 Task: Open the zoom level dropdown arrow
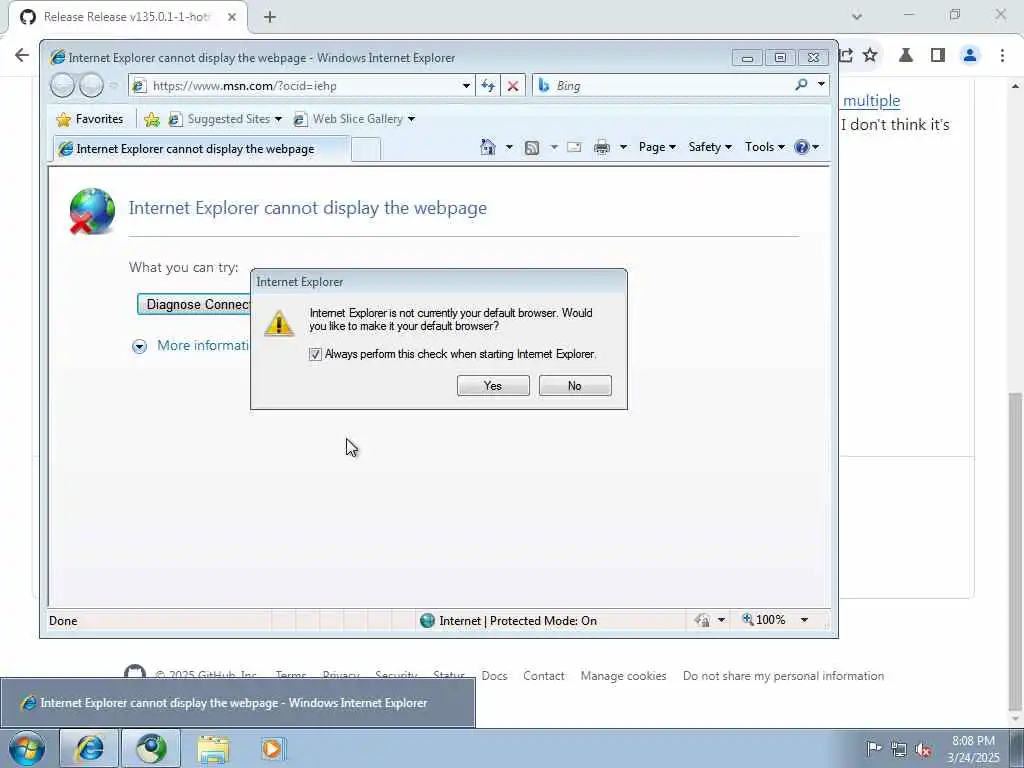point(804,620)
